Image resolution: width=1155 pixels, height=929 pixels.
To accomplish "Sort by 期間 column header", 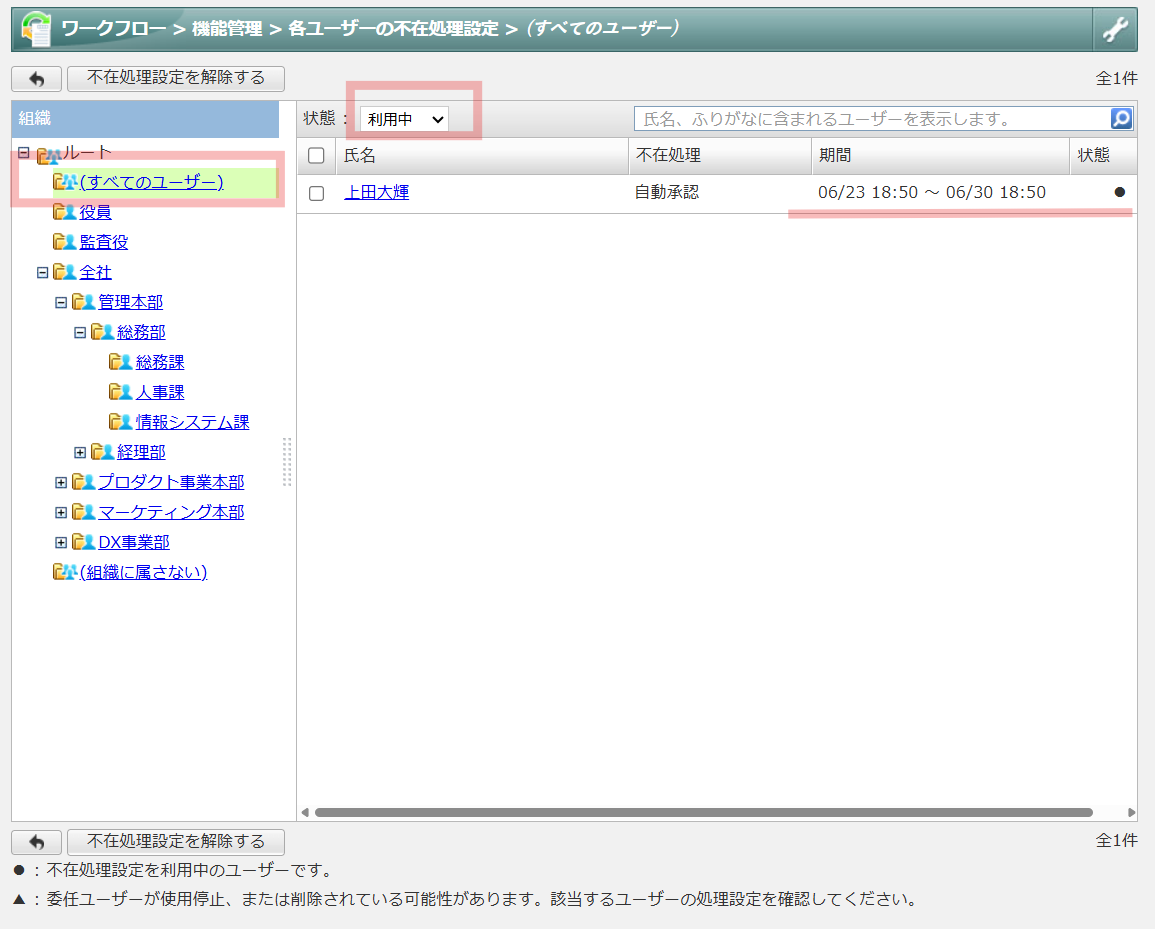I will pyautogui.click(x=940, y=155).
